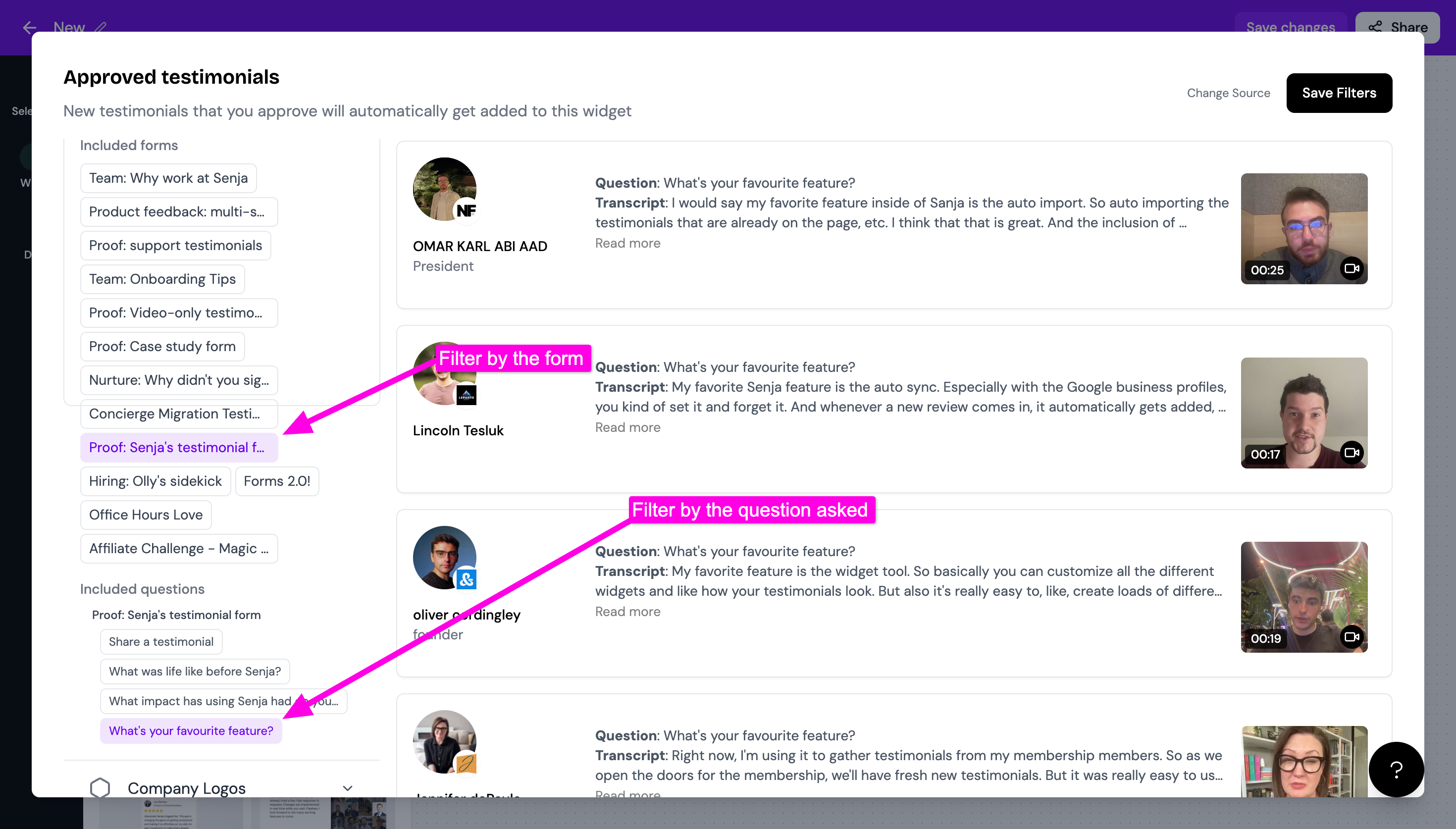
Task: Expand the Company Logos section chevron
Action: (347, 788)
